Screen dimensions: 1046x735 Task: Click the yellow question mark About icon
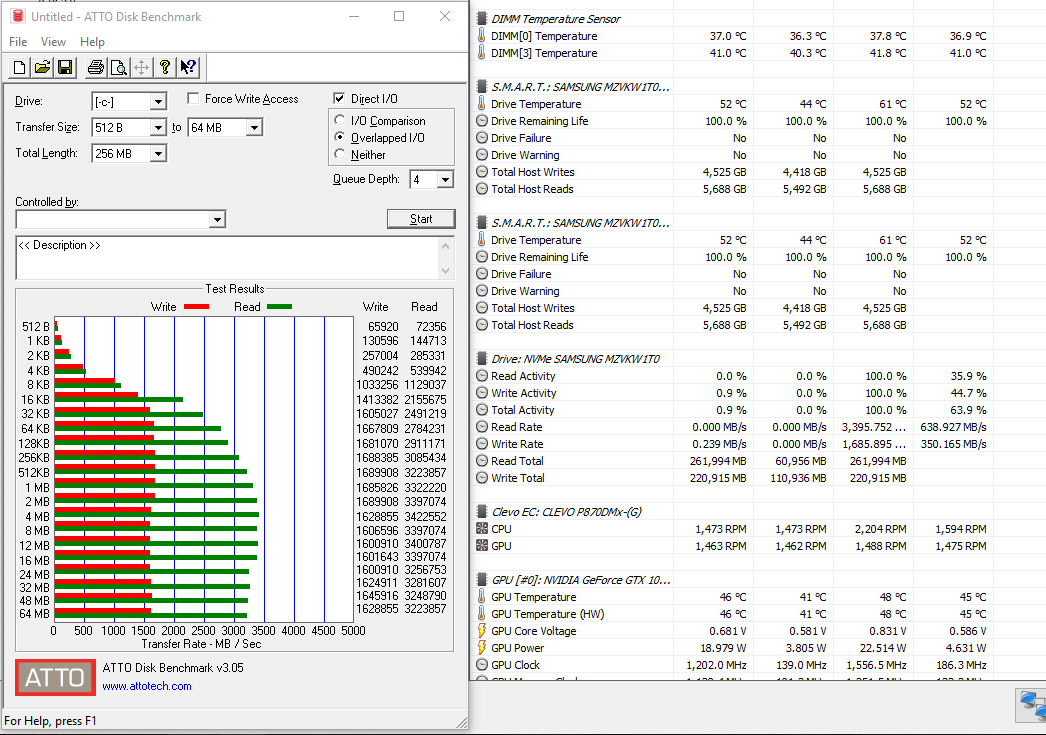click(x=165, y=67)
